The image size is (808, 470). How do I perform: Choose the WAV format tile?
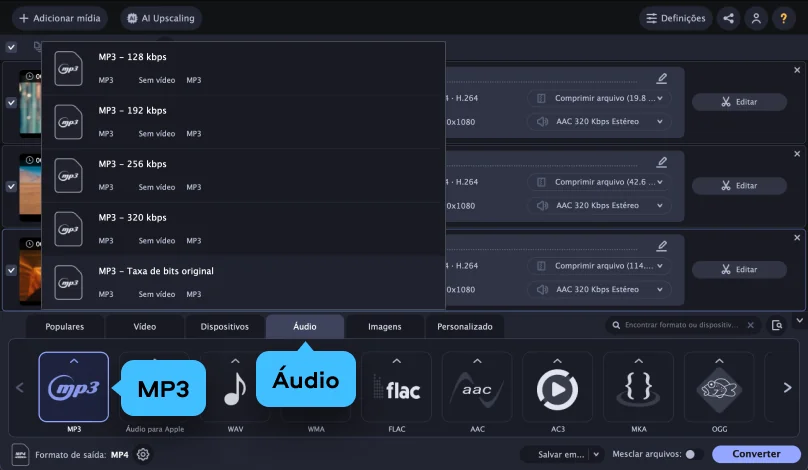[235, 387]
